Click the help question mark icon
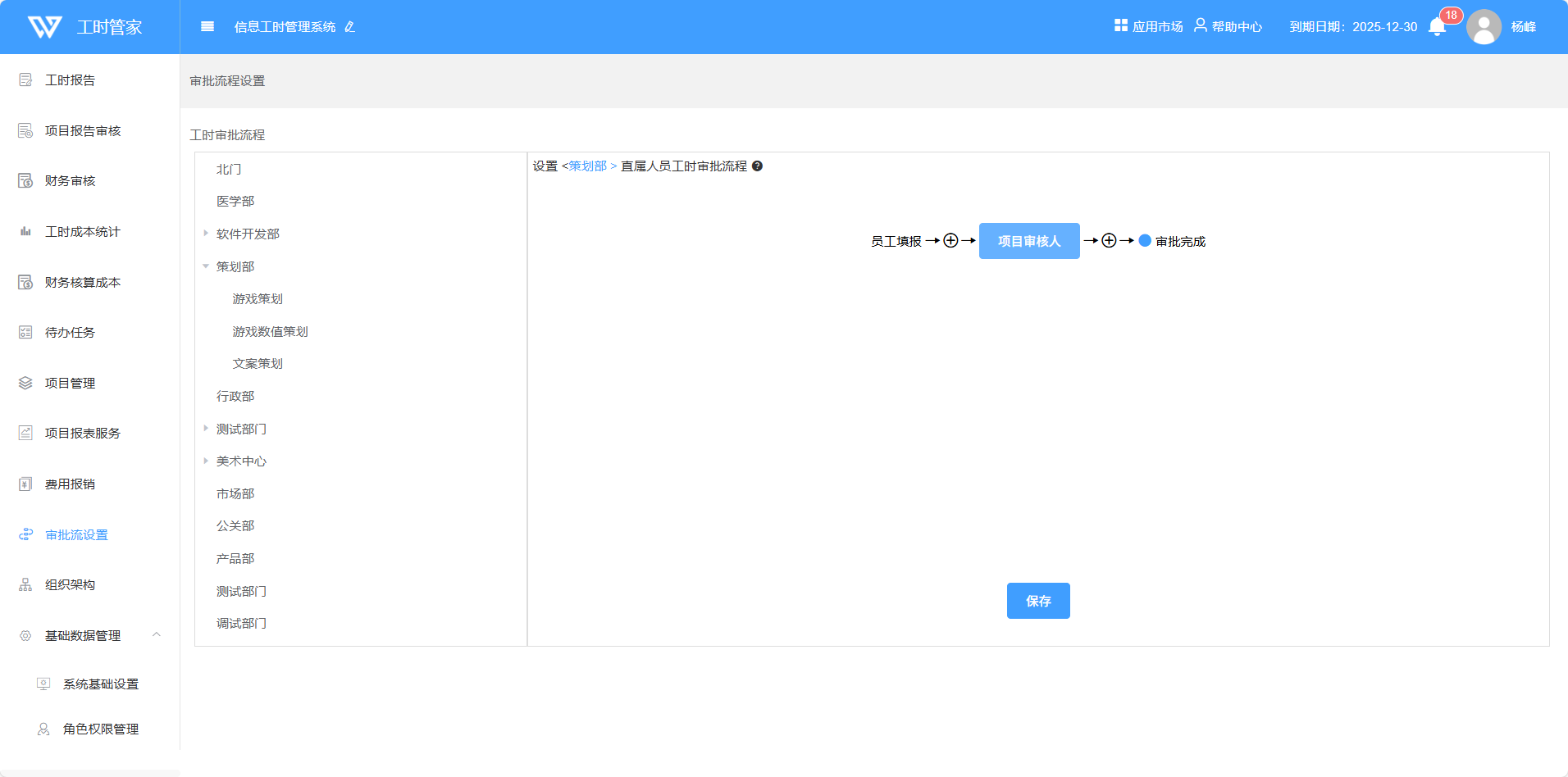The image size is (1568, 777). click(x=757, y=166)
